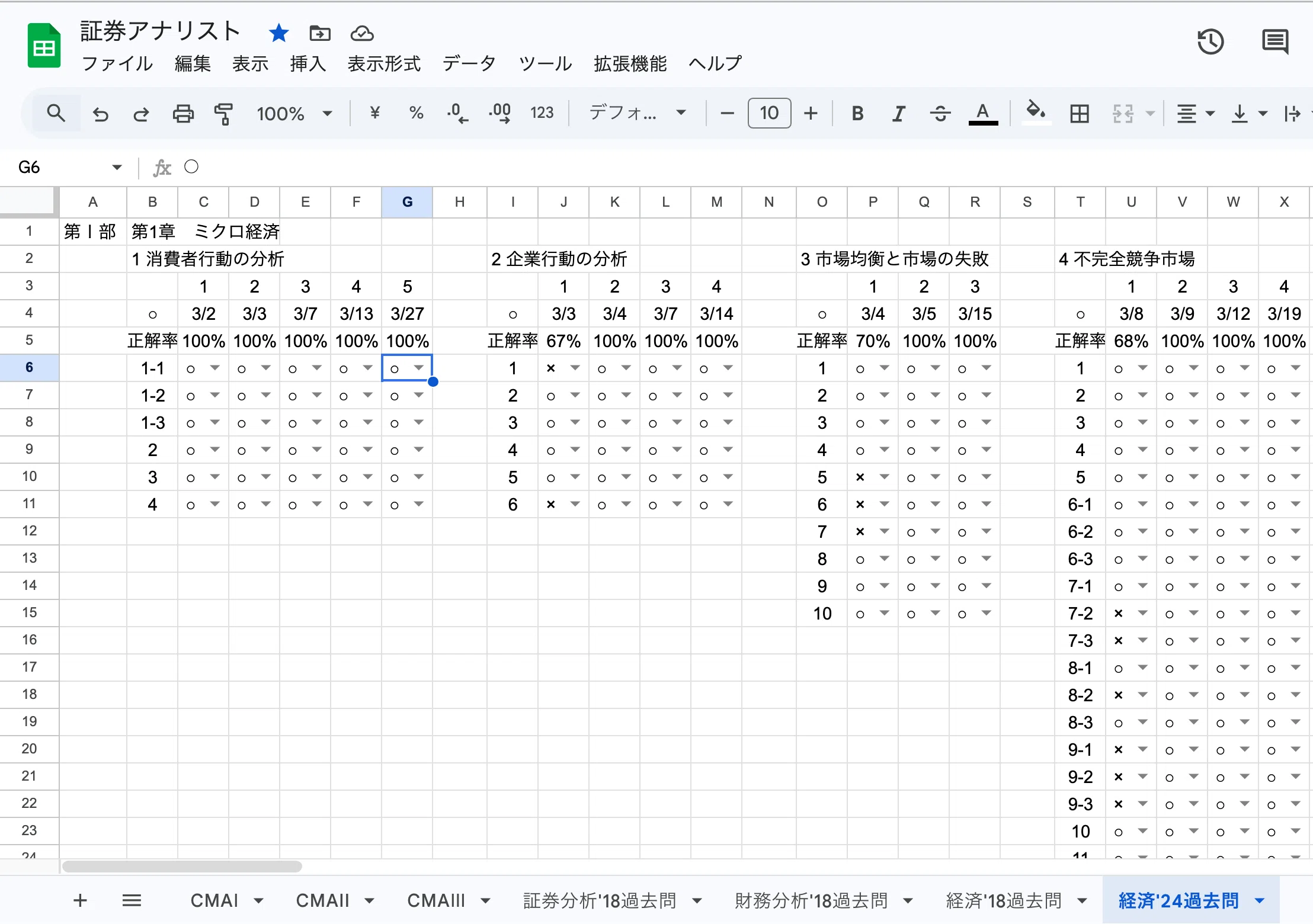This screenshot has height=924, width=1313.
Task: Open the horizontal align dropdown
Action: [x=1195, y=113]
